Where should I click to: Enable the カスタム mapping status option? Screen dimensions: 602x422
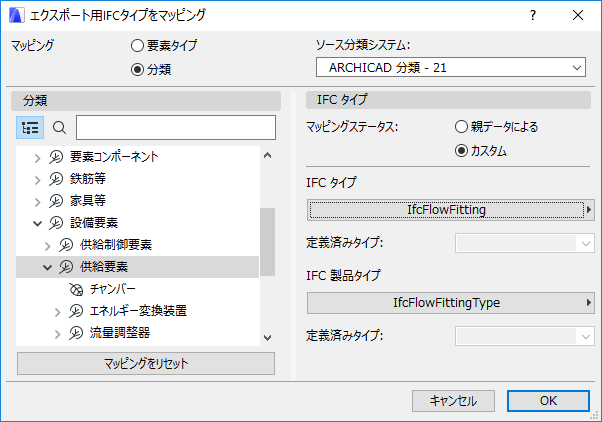pos(461,151)
